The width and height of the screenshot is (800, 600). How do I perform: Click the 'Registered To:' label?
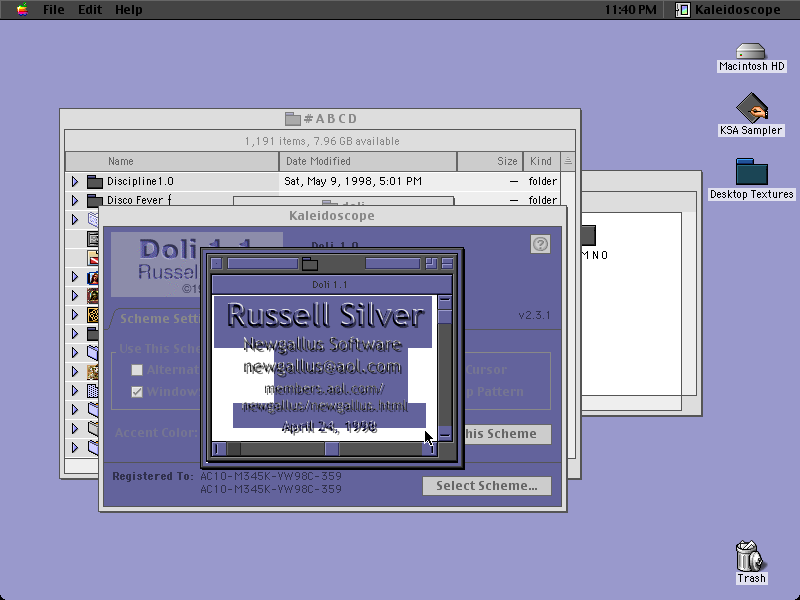coord(153,477)
